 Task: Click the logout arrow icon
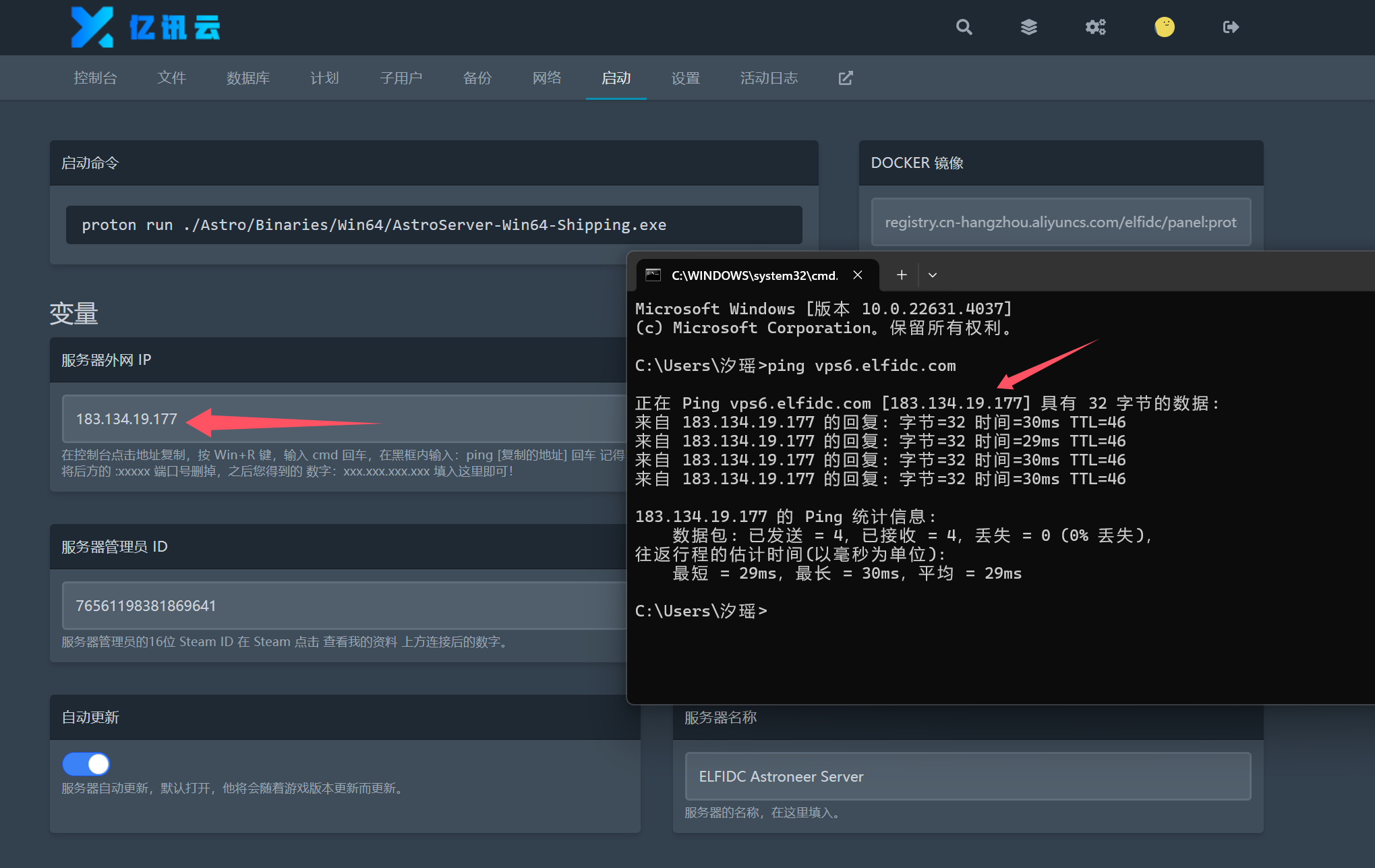[1231, 27]
